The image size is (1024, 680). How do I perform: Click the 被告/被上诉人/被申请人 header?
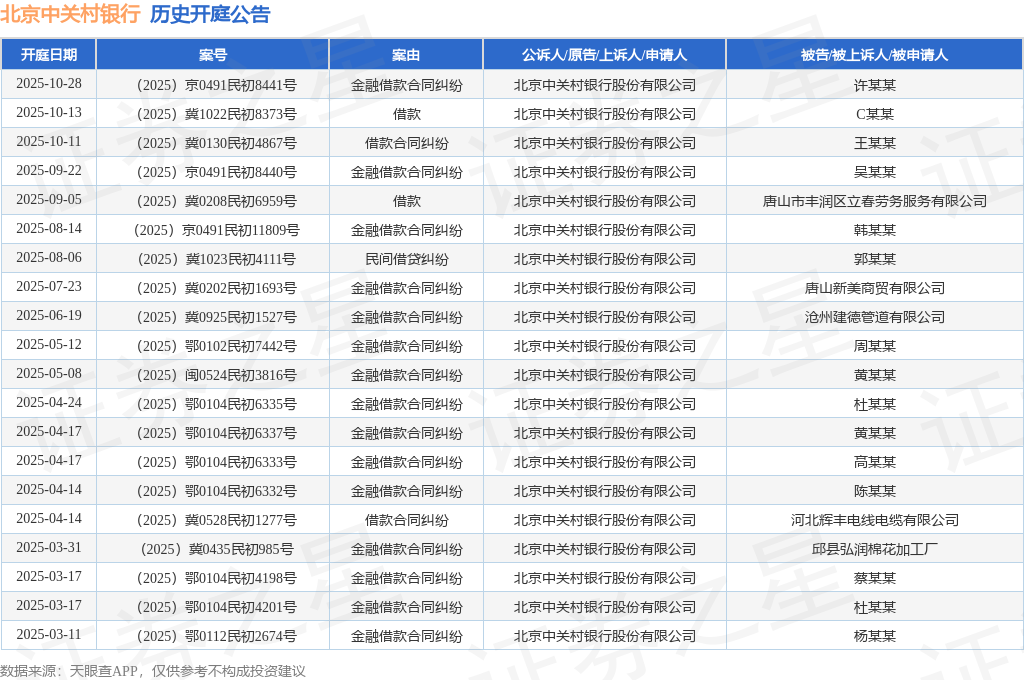[x=874, y=55]
